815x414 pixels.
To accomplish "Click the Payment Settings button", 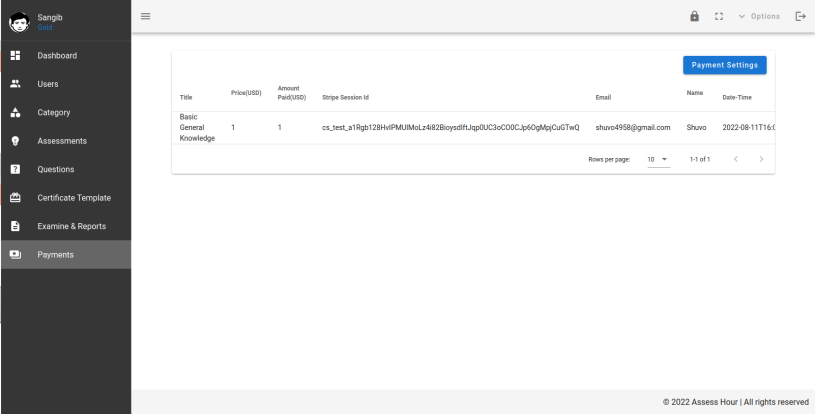I will point(724,65).
